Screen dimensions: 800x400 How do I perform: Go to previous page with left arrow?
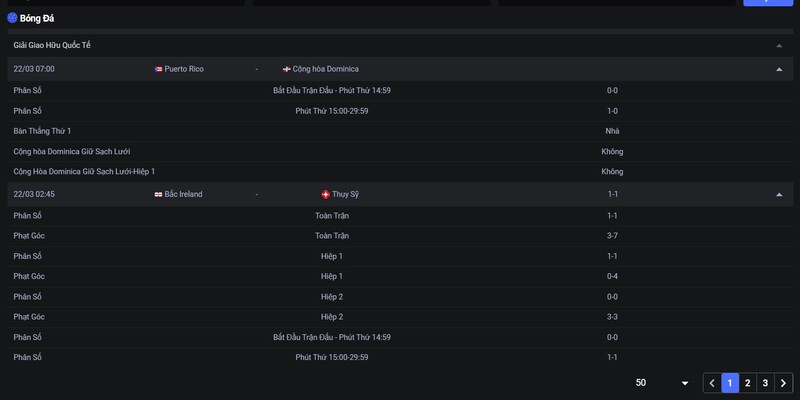(x=711, y=383)
